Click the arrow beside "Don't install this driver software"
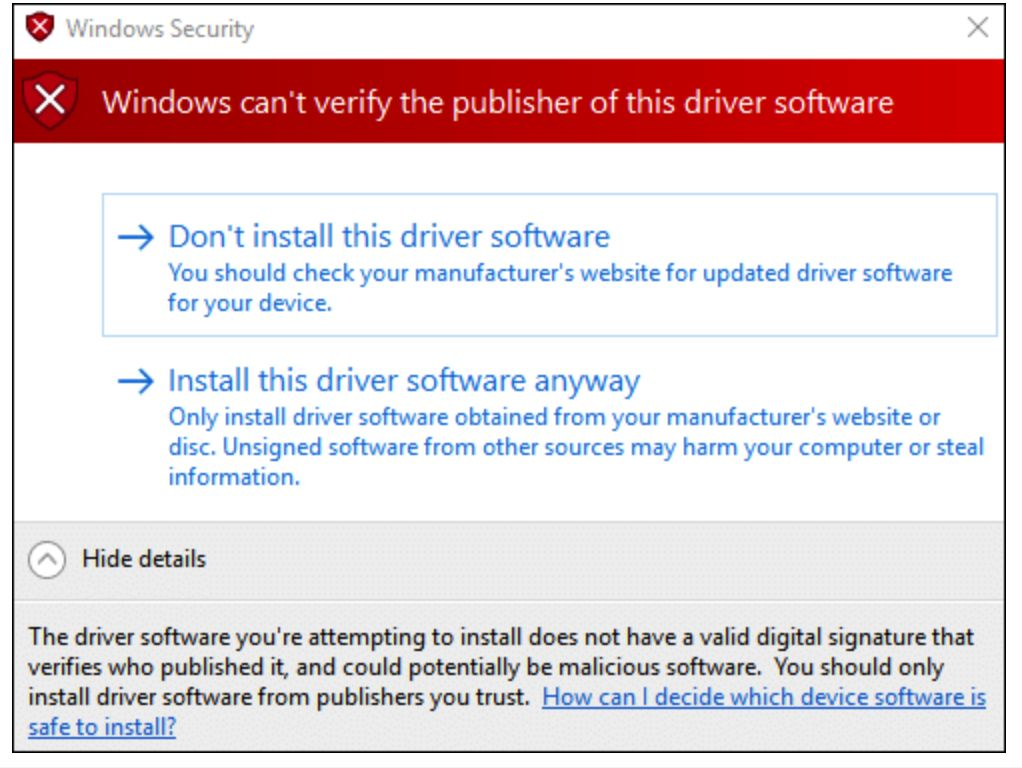The height and width of the screenshot is (768, 1022). [x=136, y=237]
